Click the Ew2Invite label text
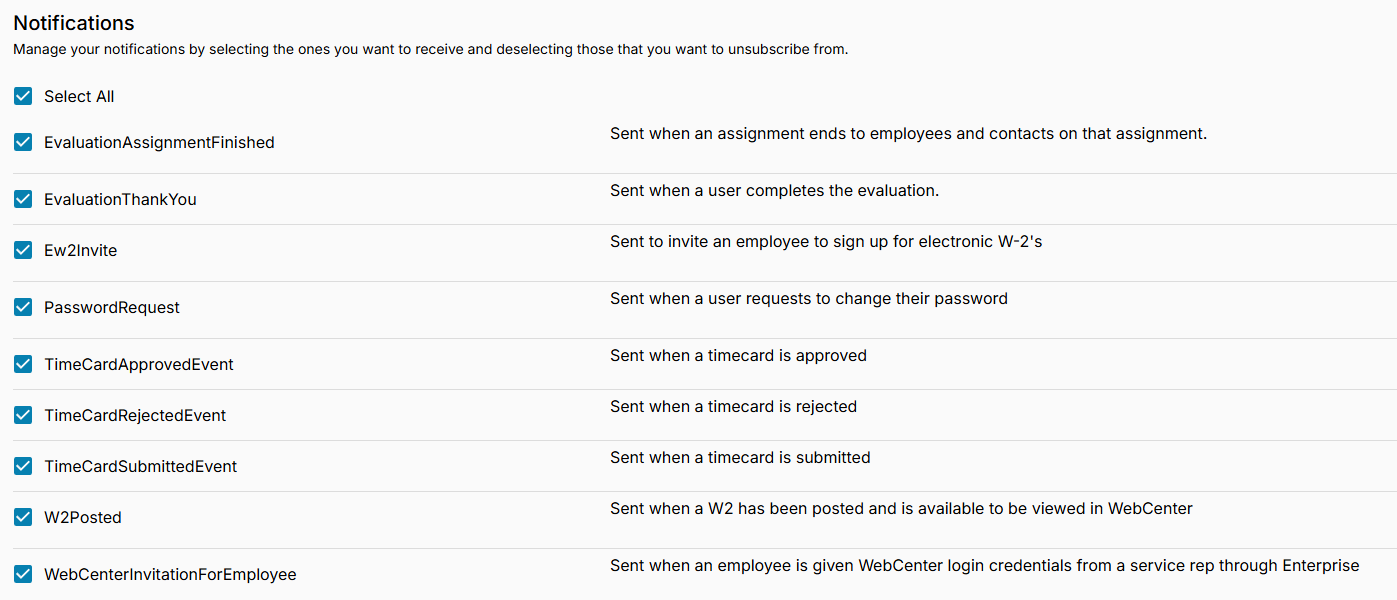The width and height of the screenshot is (1397, 600). (x=80, y=251)
